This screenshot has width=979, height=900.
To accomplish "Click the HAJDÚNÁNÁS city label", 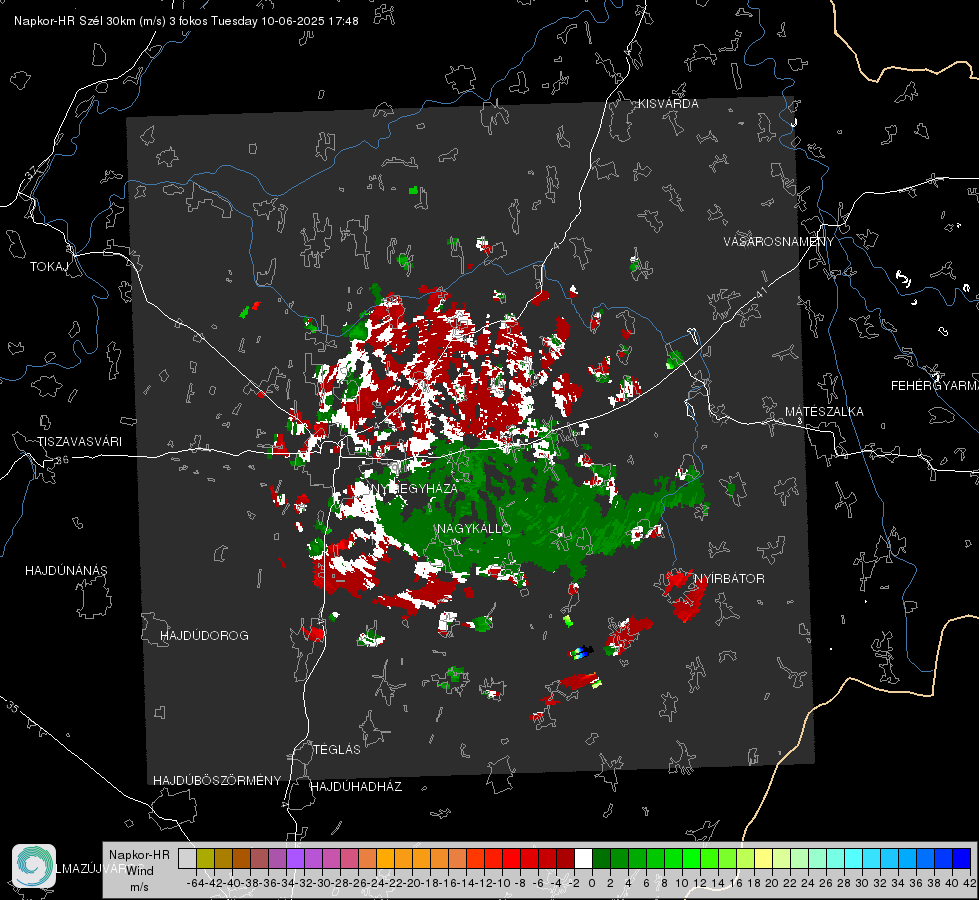I will [66, 570].
